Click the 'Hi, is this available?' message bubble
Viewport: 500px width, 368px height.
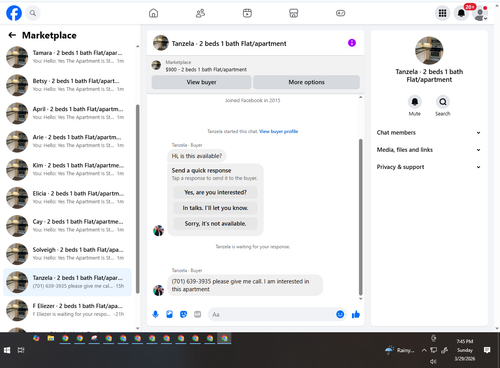coord(197,156)
